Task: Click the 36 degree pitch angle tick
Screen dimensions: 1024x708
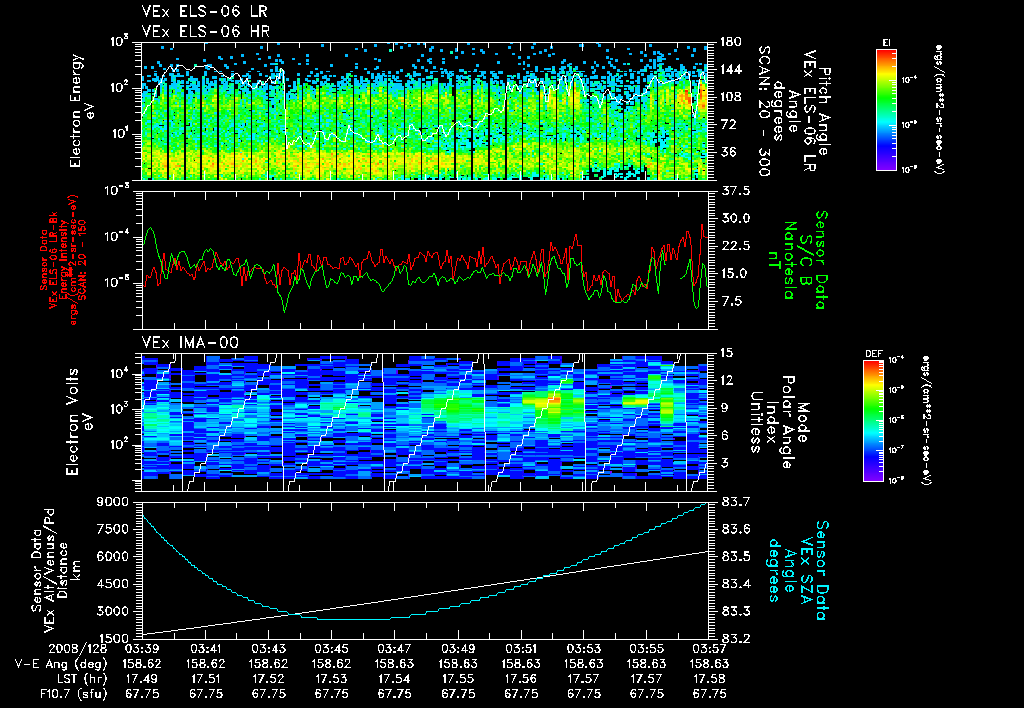Action: coord(729,152)
